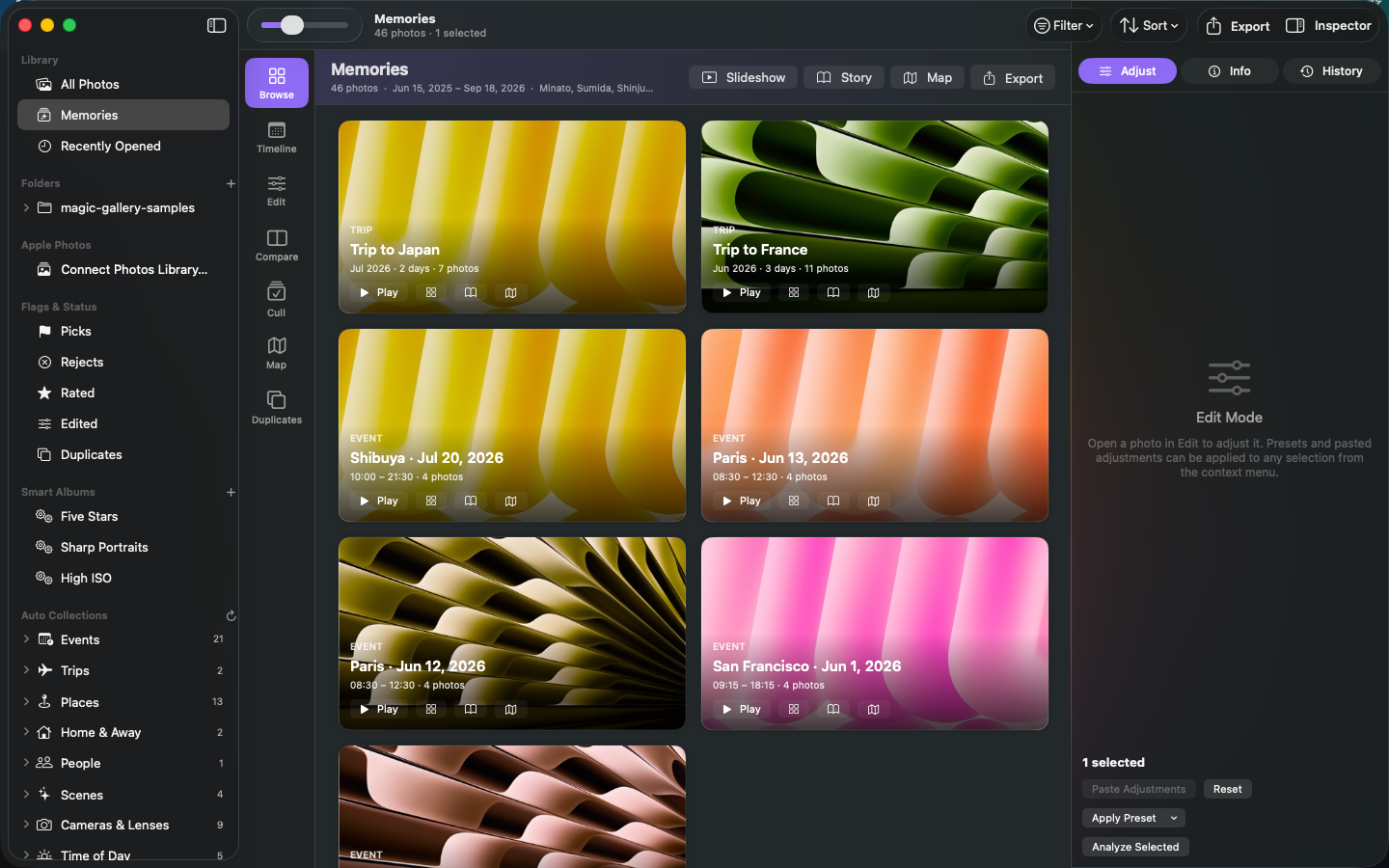Open the Five Stars smart album
The image size is (1389, 868).
tap(123, 516)
